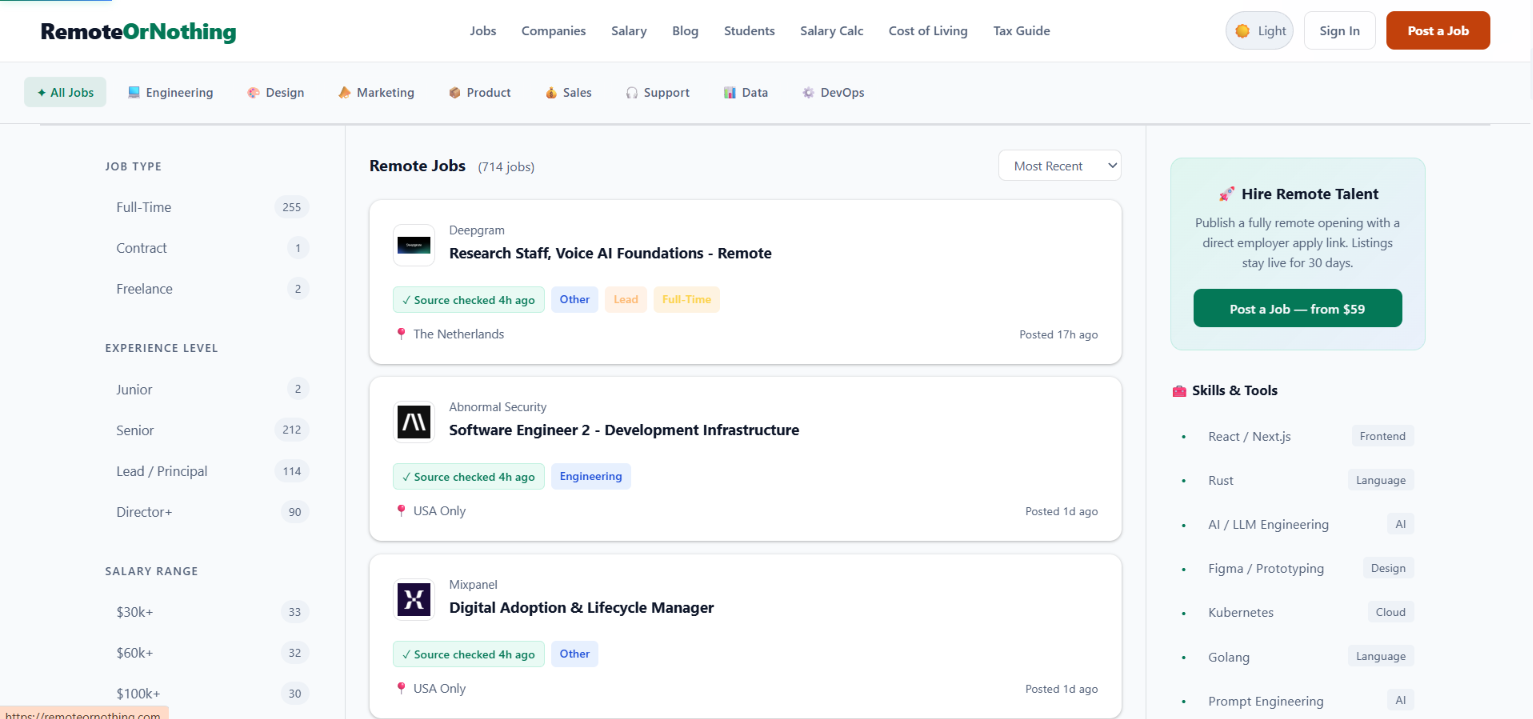This screenshot has height=719, width=1533.
Task: Open the Tax Guide navigation item
Action: tap(1022, 31)
